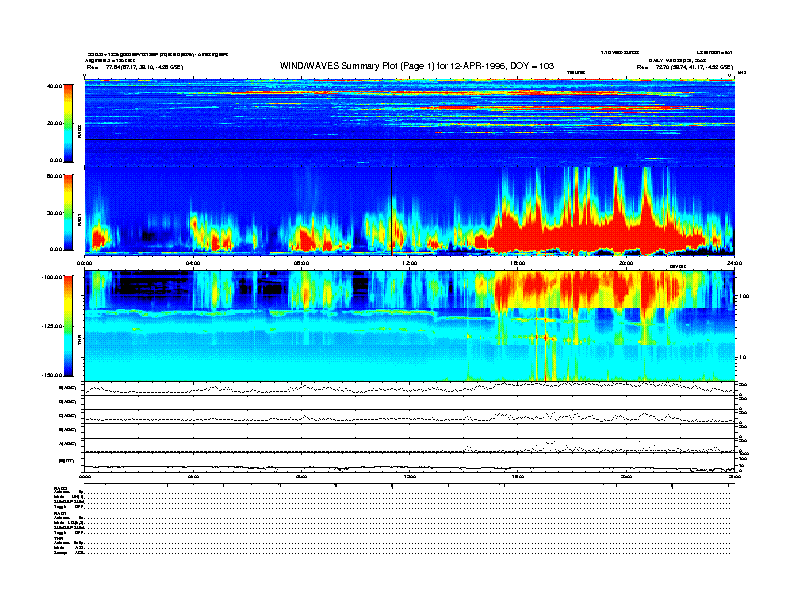
Task: Click the -125.00 color bar tick label
Action: click(52, 326)
